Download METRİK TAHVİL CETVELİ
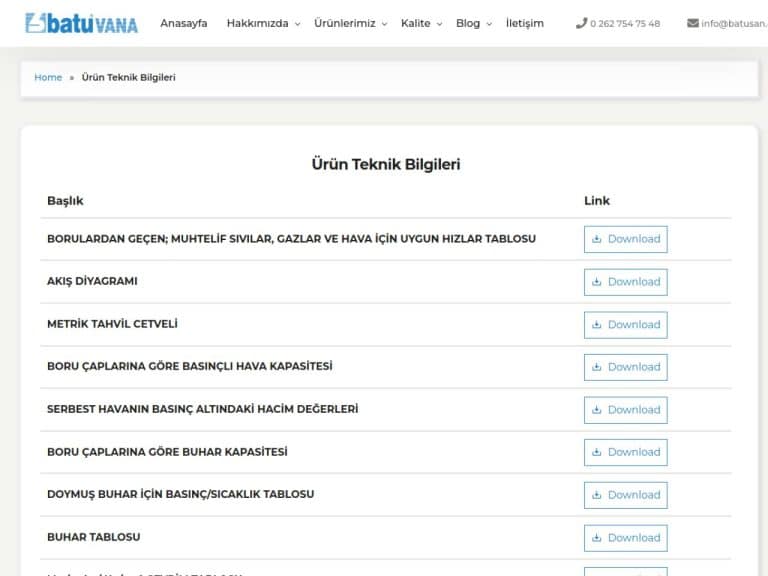The height and width of the screenshot is (576, 768). [x=625, y=325]
